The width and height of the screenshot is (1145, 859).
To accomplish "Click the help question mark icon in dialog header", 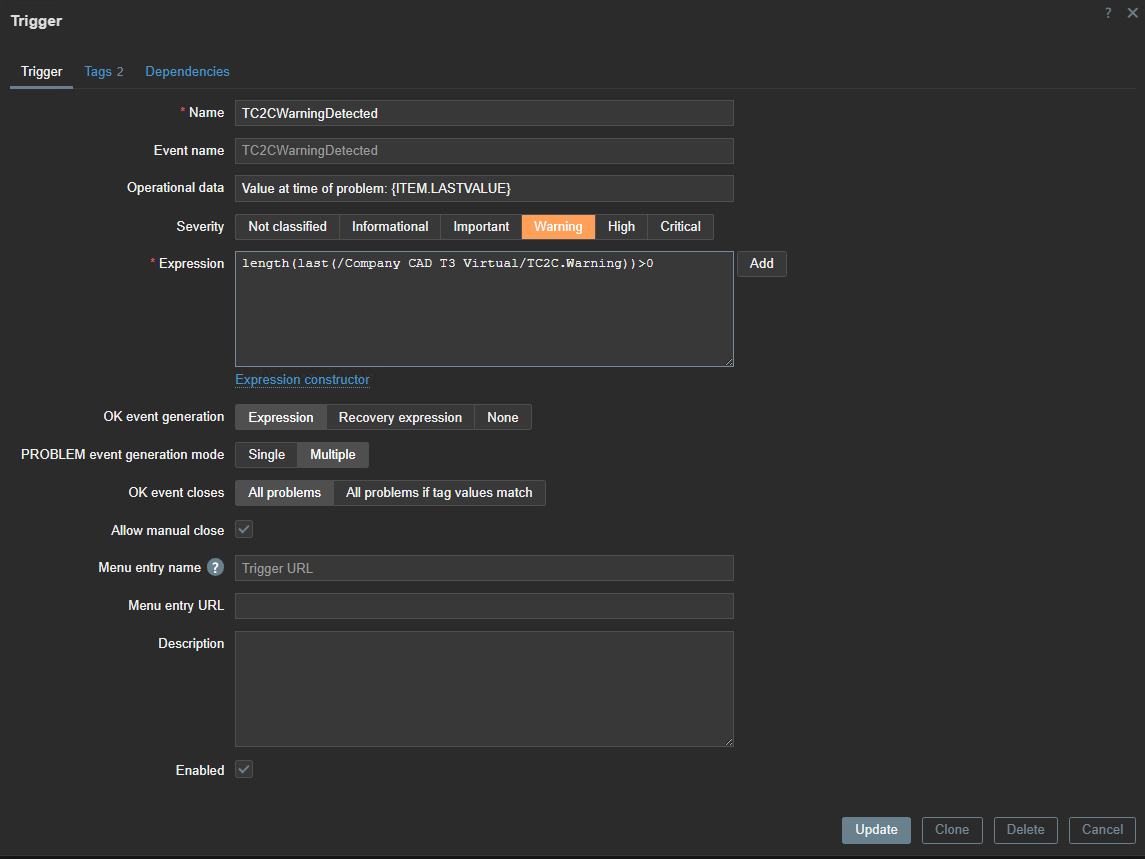I will point(1108,13).
